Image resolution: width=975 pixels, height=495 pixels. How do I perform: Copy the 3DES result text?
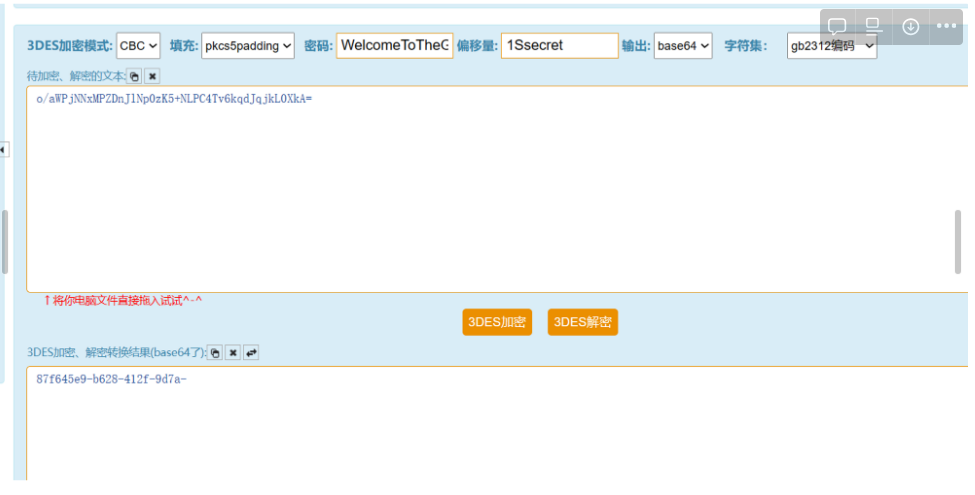point(214,353)
